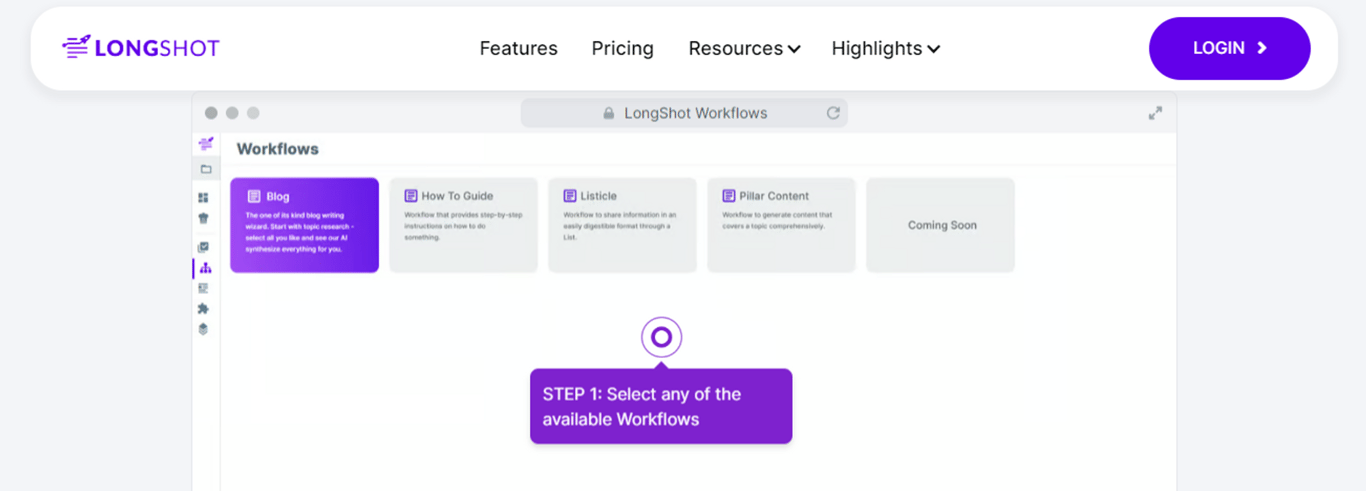Click the puzzle piece integrations icon
The height and width of the screenshot is (491, 1366).
click(x=204, y=308)
